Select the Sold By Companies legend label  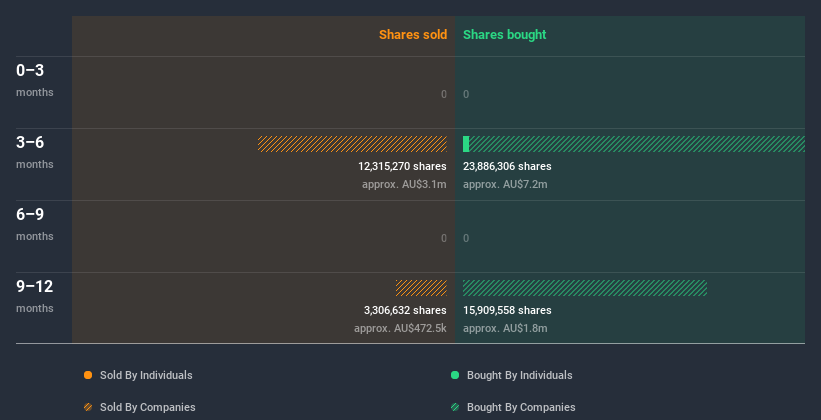[148, 407]
